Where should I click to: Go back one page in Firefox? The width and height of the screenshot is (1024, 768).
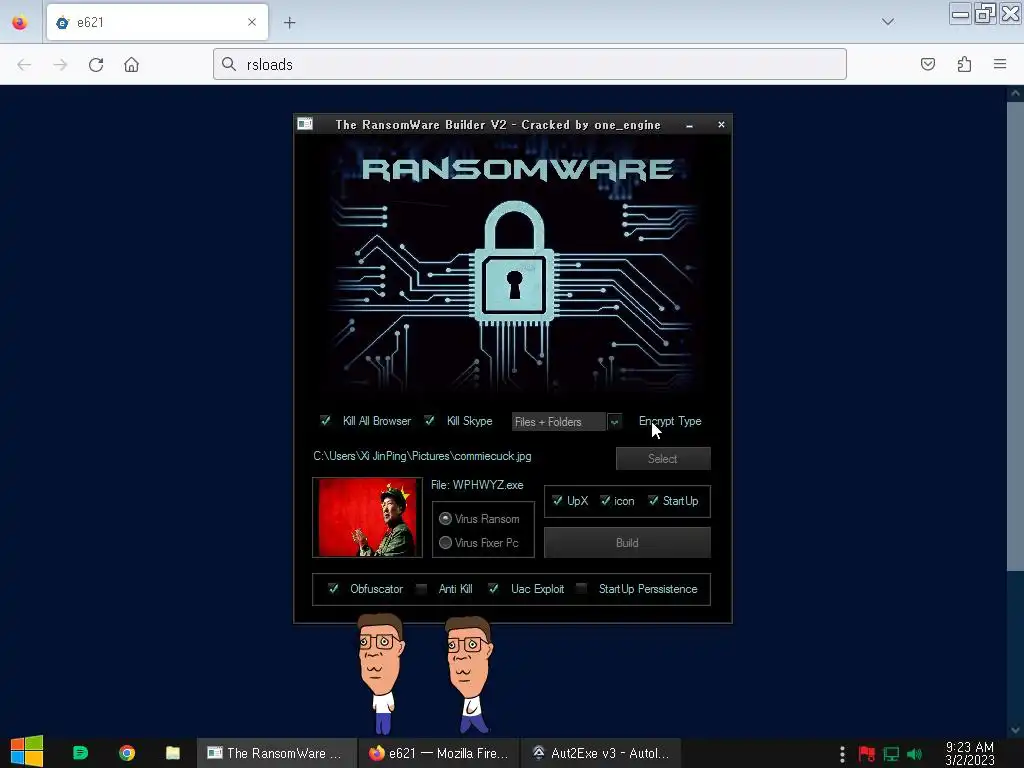pyautogui.click(x=24, y=65)
